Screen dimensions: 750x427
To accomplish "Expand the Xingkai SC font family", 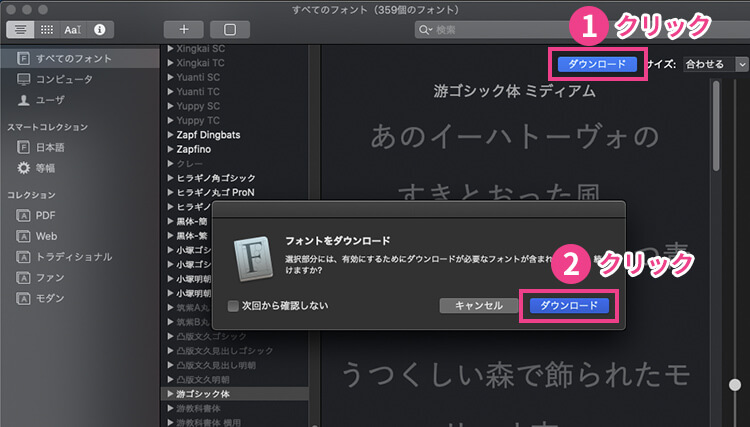I will pyautogui.click(x=171, y=49).
